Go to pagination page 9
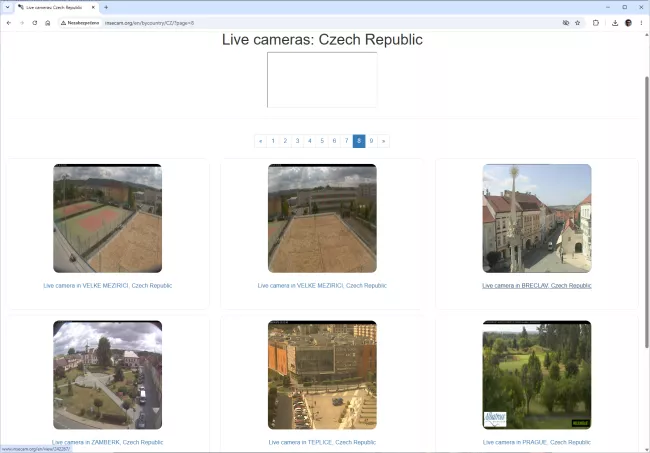 pyautogui.click(x=371, y=141)
